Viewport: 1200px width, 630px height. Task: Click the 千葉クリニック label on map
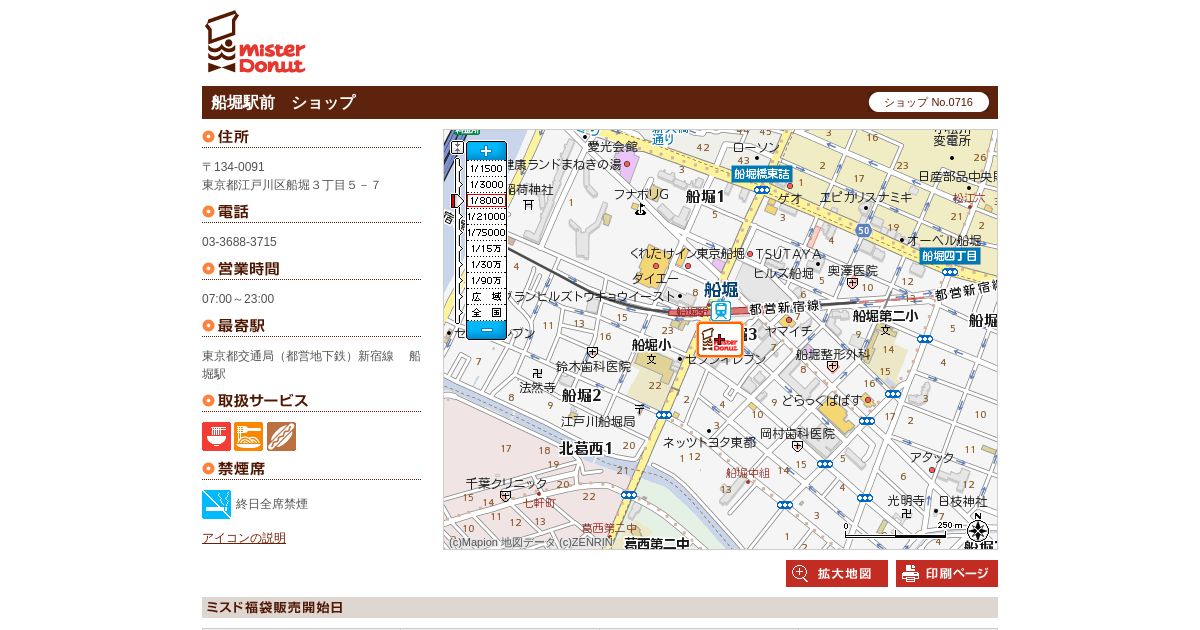click(x=507, y=483)
